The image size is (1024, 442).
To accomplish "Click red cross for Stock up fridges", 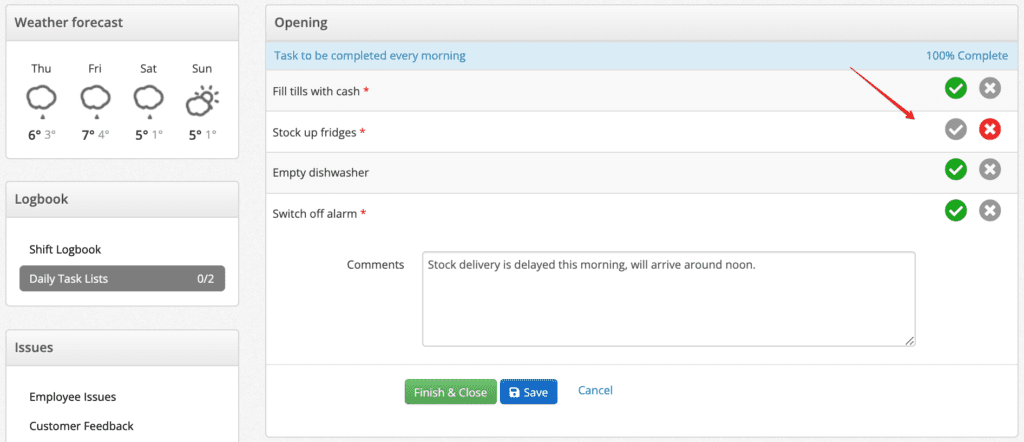I will 990,130.
